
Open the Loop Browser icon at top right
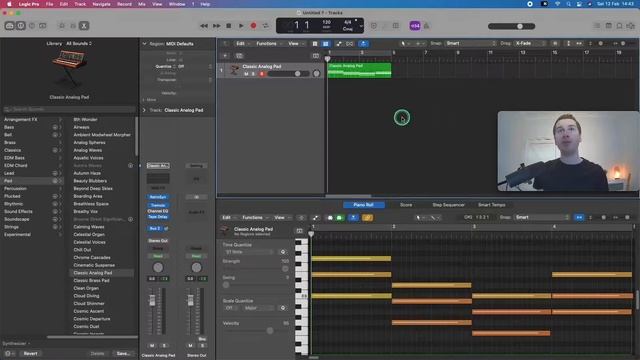[x=619, y=26]
